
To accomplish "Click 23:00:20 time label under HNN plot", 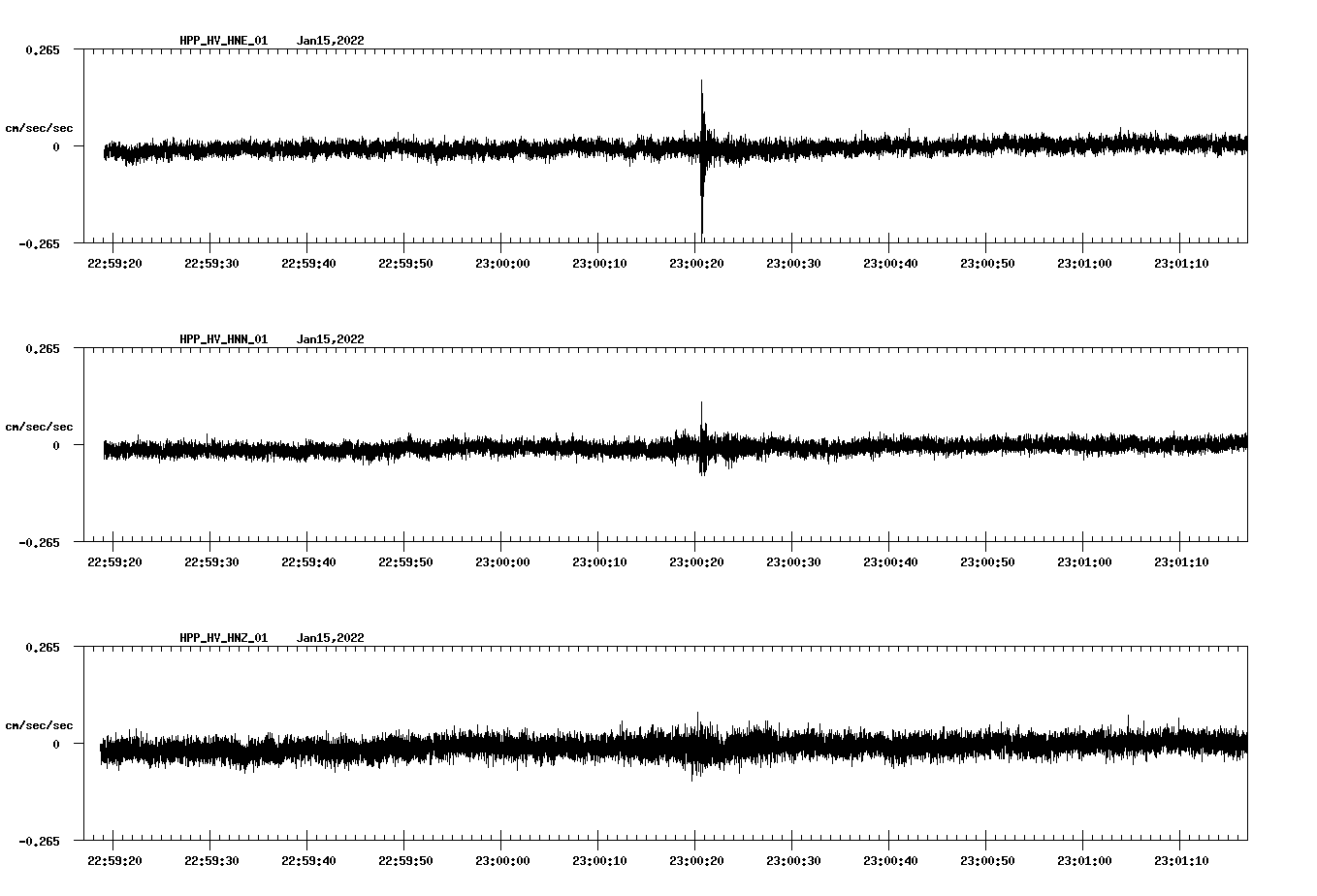I will (x=696, y=562).
